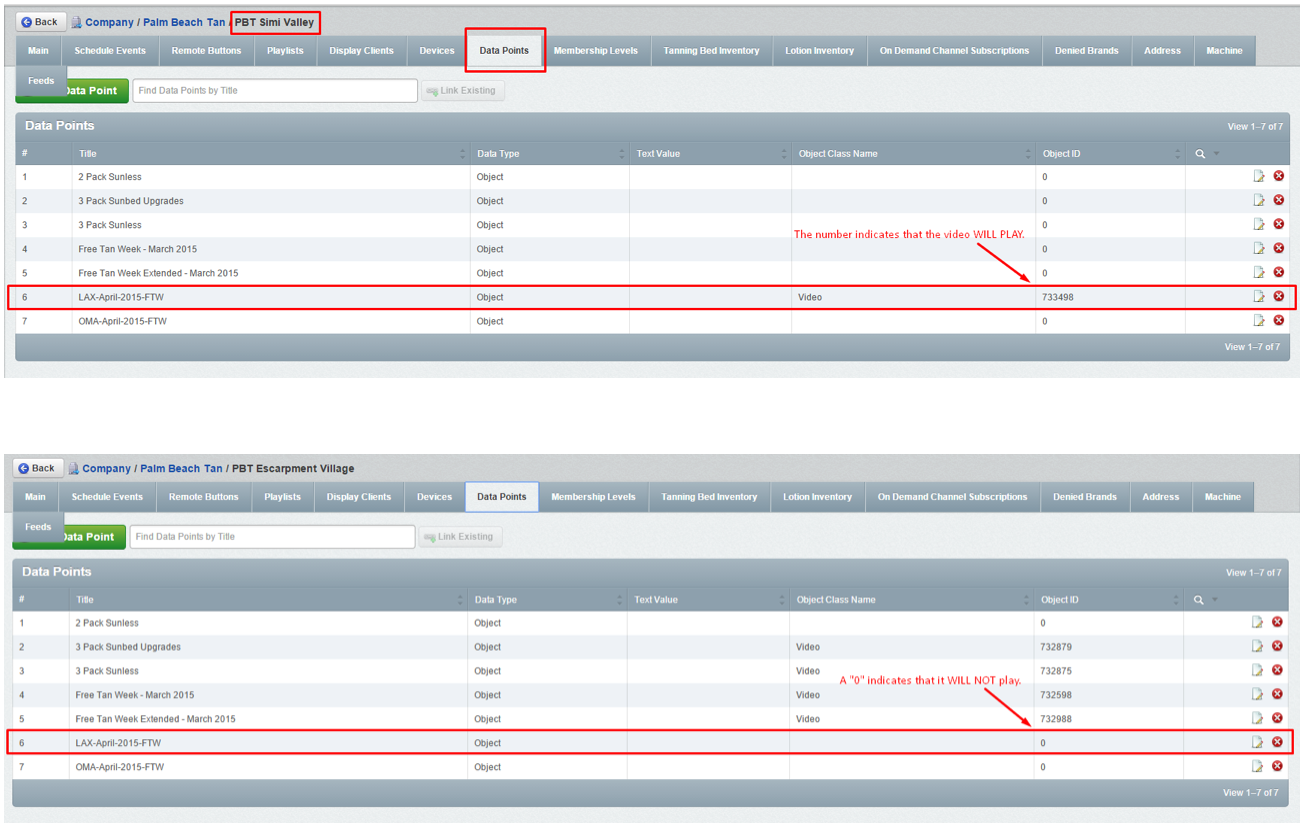The width and height of the screenshot is (1305, 829).
Task: Focus 'Find Data Points by Title' in Escarpment Village
Action: [x=273, y=536]
